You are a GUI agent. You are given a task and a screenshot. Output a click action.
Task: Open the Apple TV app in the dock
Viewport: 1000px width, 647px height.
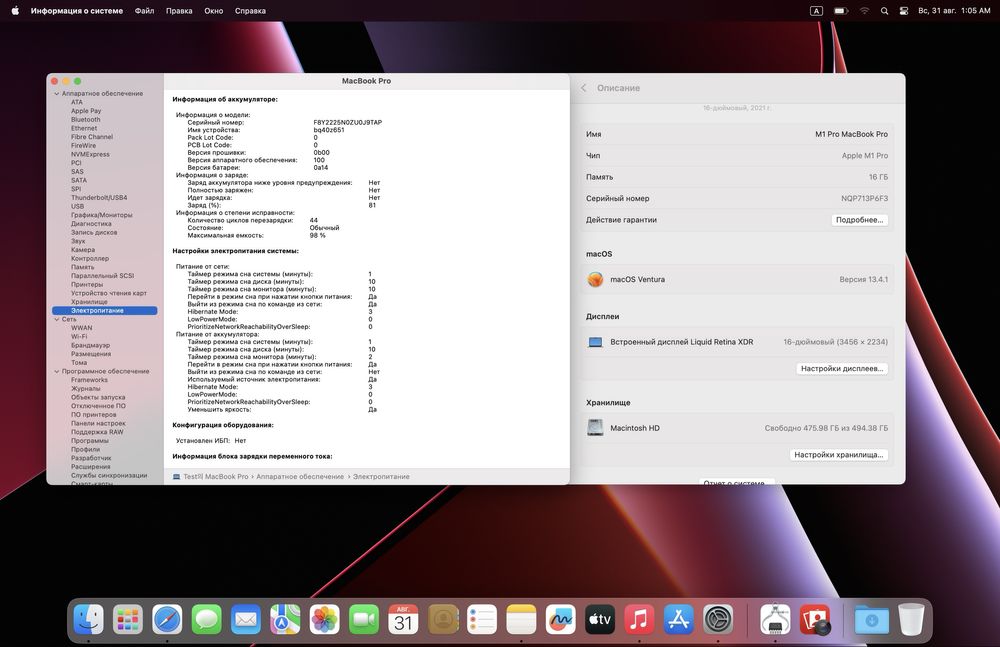(600, 620)
